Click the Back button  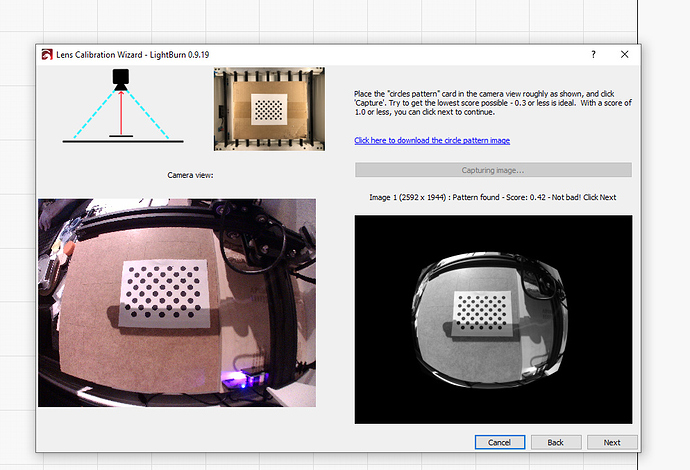pyautogui.click(x=556, y=442)
